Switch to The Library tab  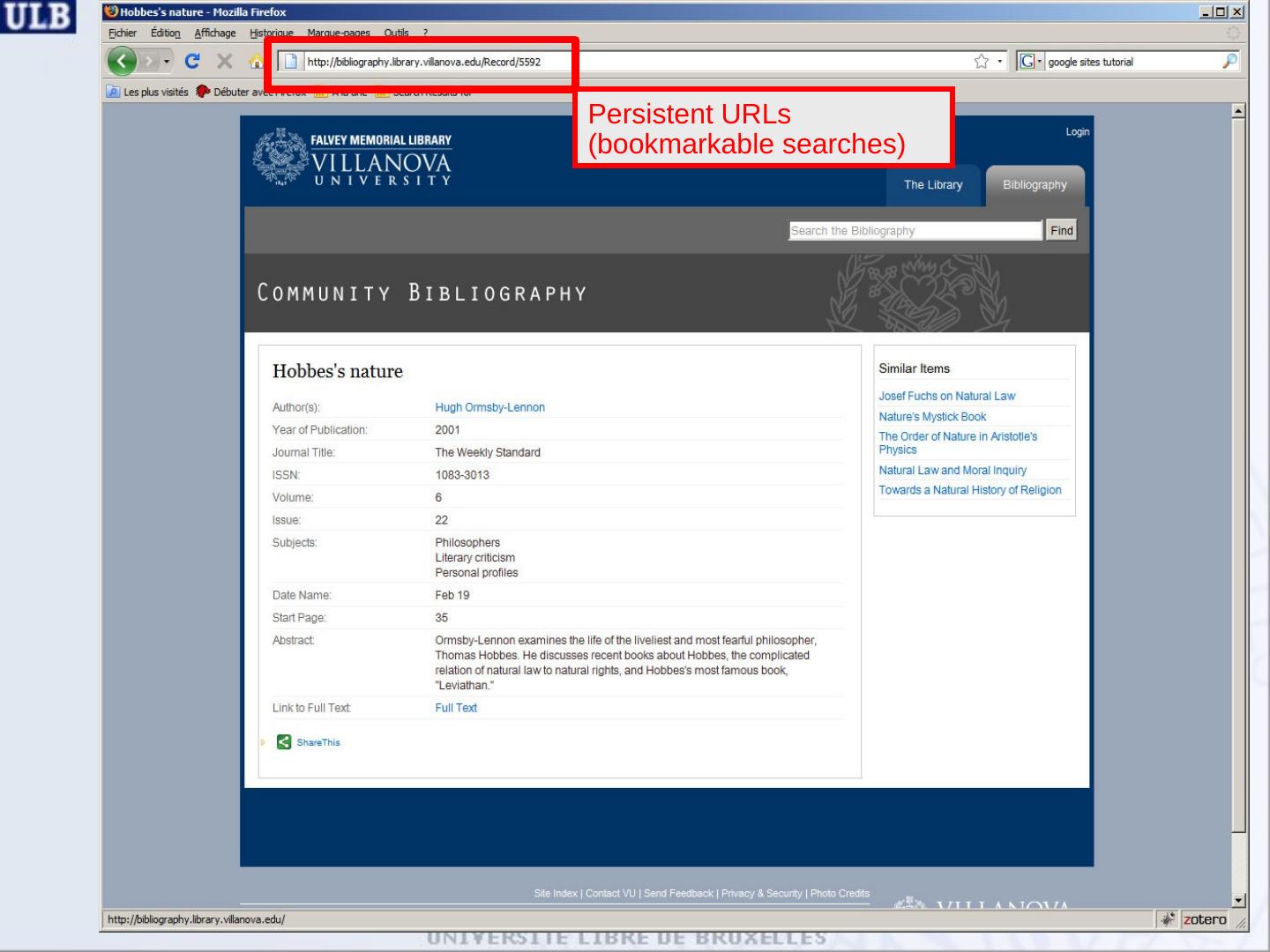click(933, 185)
